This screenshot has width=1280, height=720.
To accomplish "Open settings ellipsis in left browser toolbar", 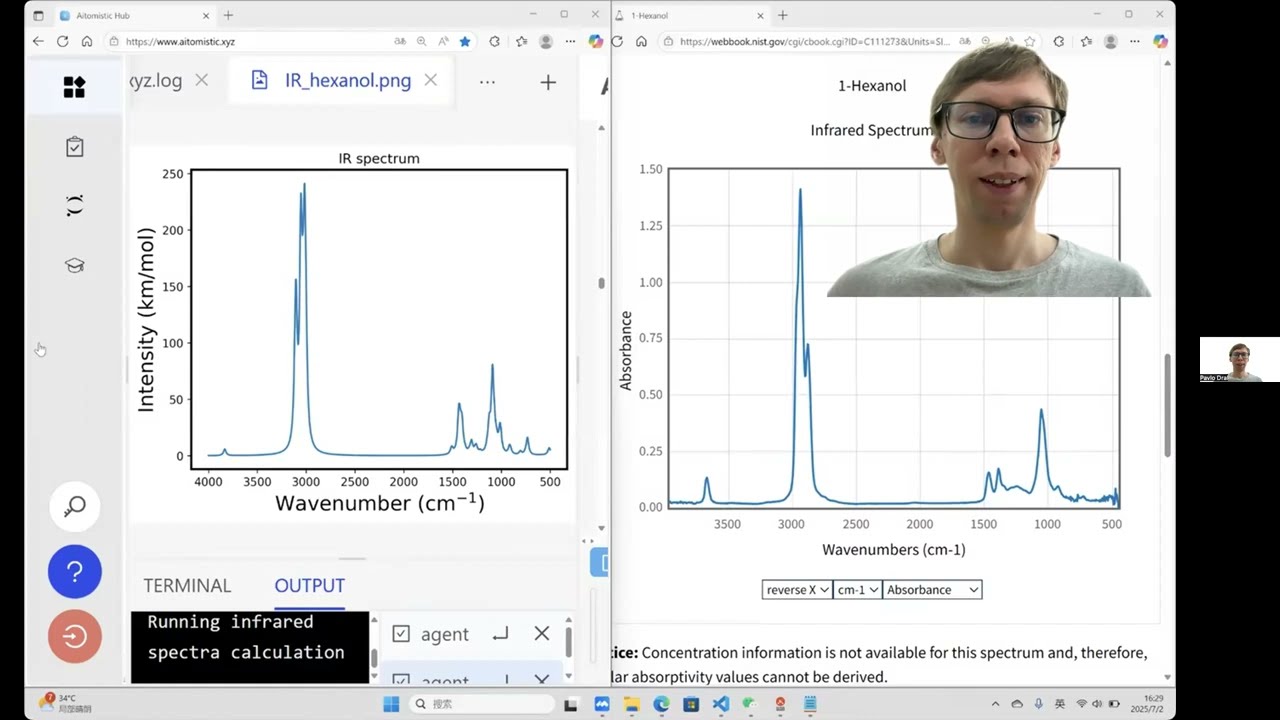I will [571, 41].
